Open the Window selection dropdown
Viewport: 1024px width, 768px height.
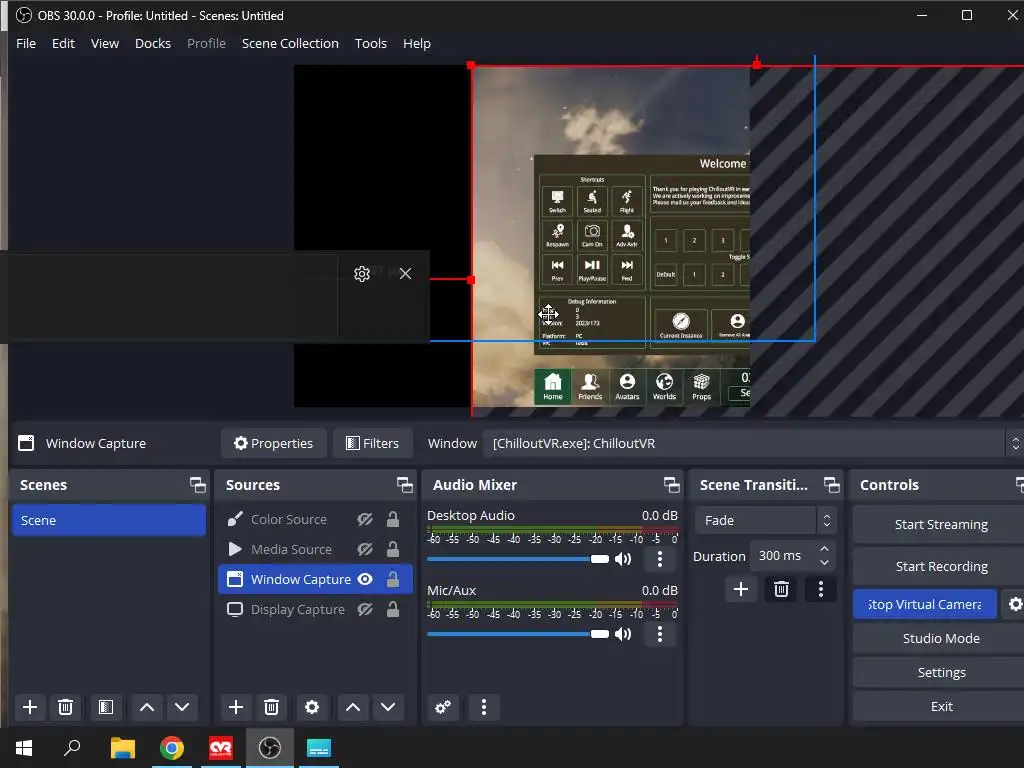(x=751, y=443)
